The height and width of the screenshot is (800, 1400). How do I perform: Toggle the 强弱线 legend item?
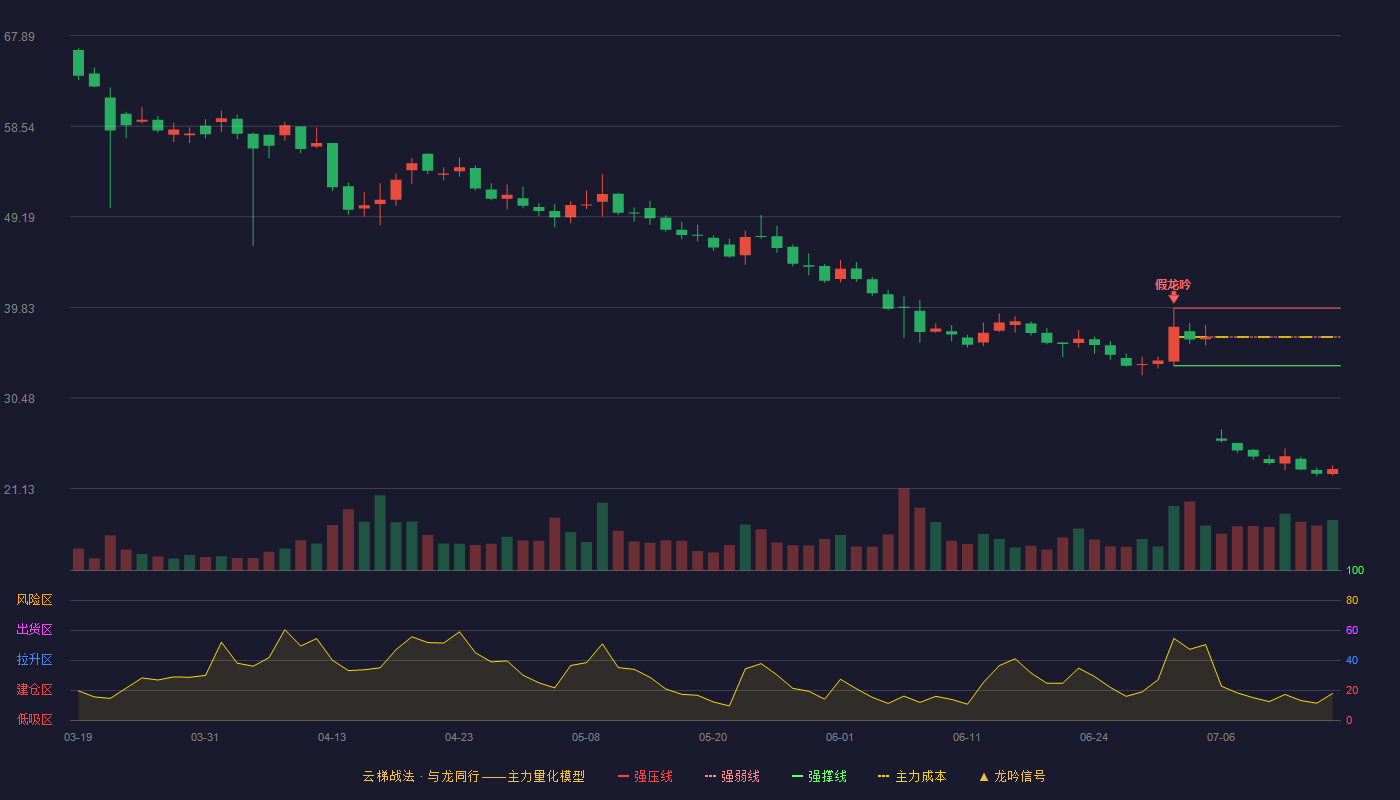coord(732,776)
